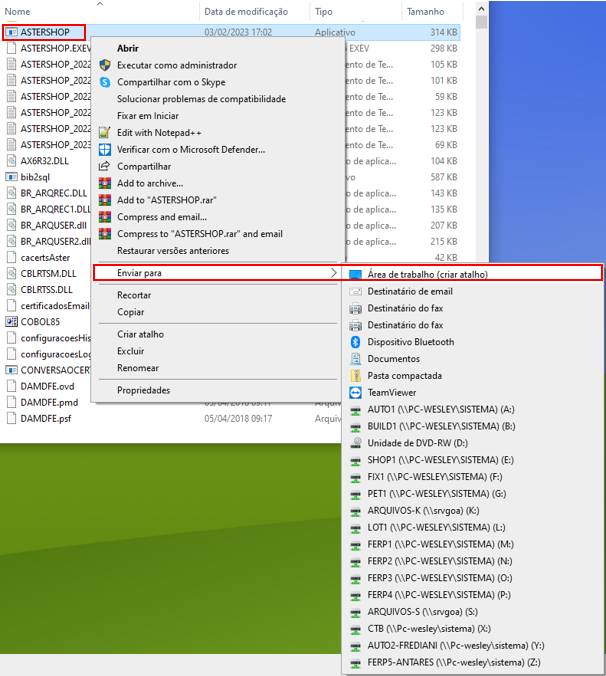Screen dimensions: 606x676
Task: Click the COBOL85 file icon
Action: point(12,322)
